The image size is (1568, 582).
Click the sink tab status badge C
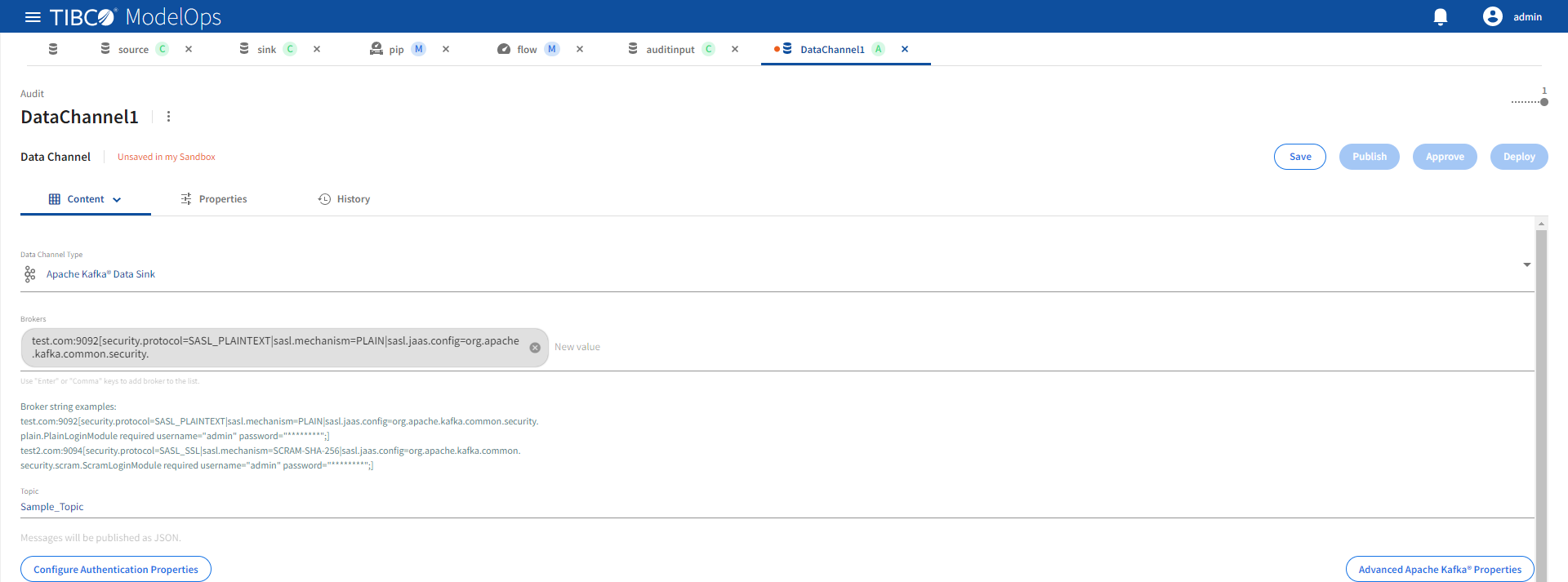point(290,49)
